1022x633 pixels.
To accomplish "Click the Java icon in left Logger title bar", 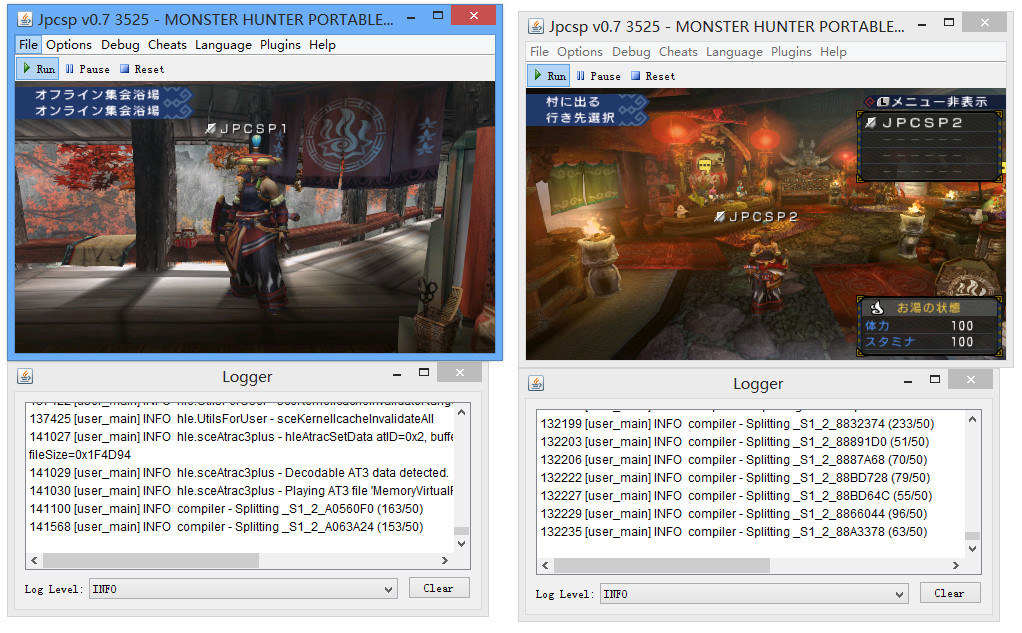I will pyautogui.click(x=25, y=377).
